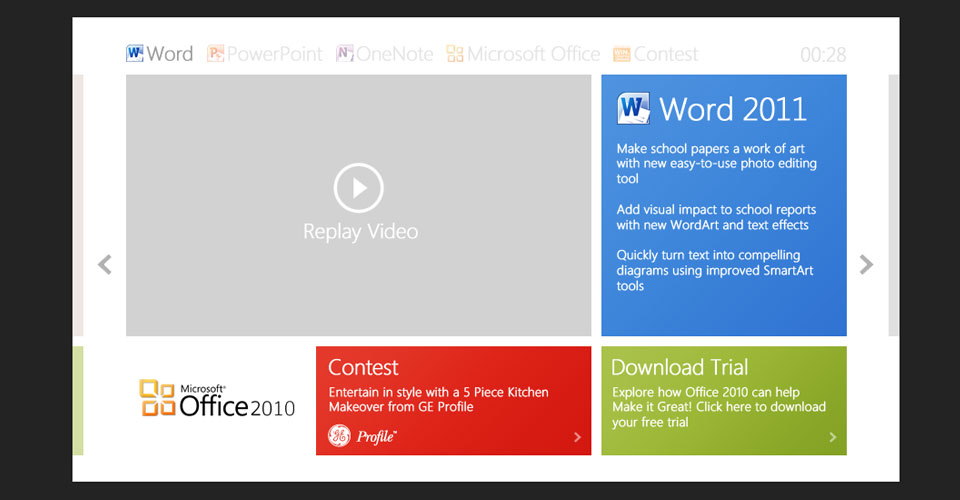The width and height of the screenshot is (960, 500).
Task: Go to the next slide with the right arrow
Action: pos(866,264)
